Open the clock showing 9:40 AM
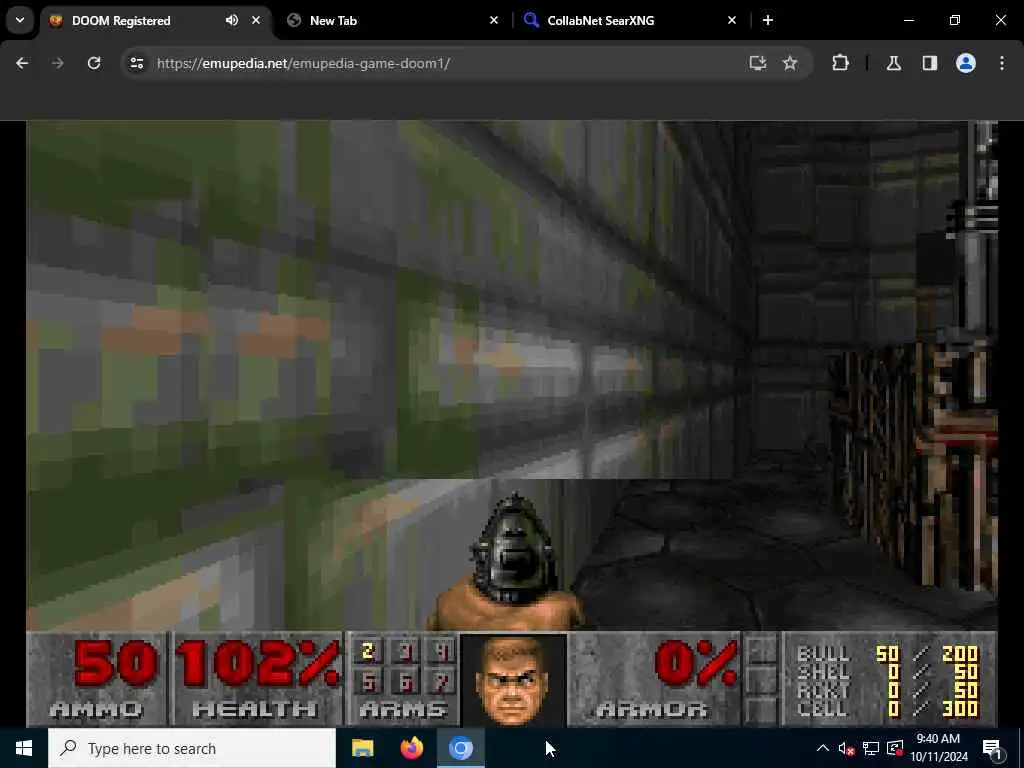 (x=938, y=748)
